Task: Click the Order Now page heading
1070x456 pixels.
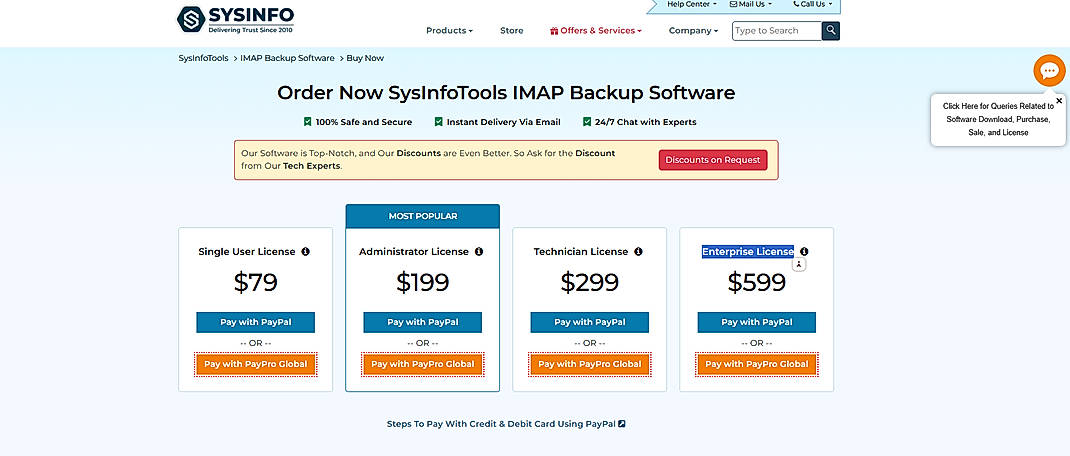Action: point(506,93)
